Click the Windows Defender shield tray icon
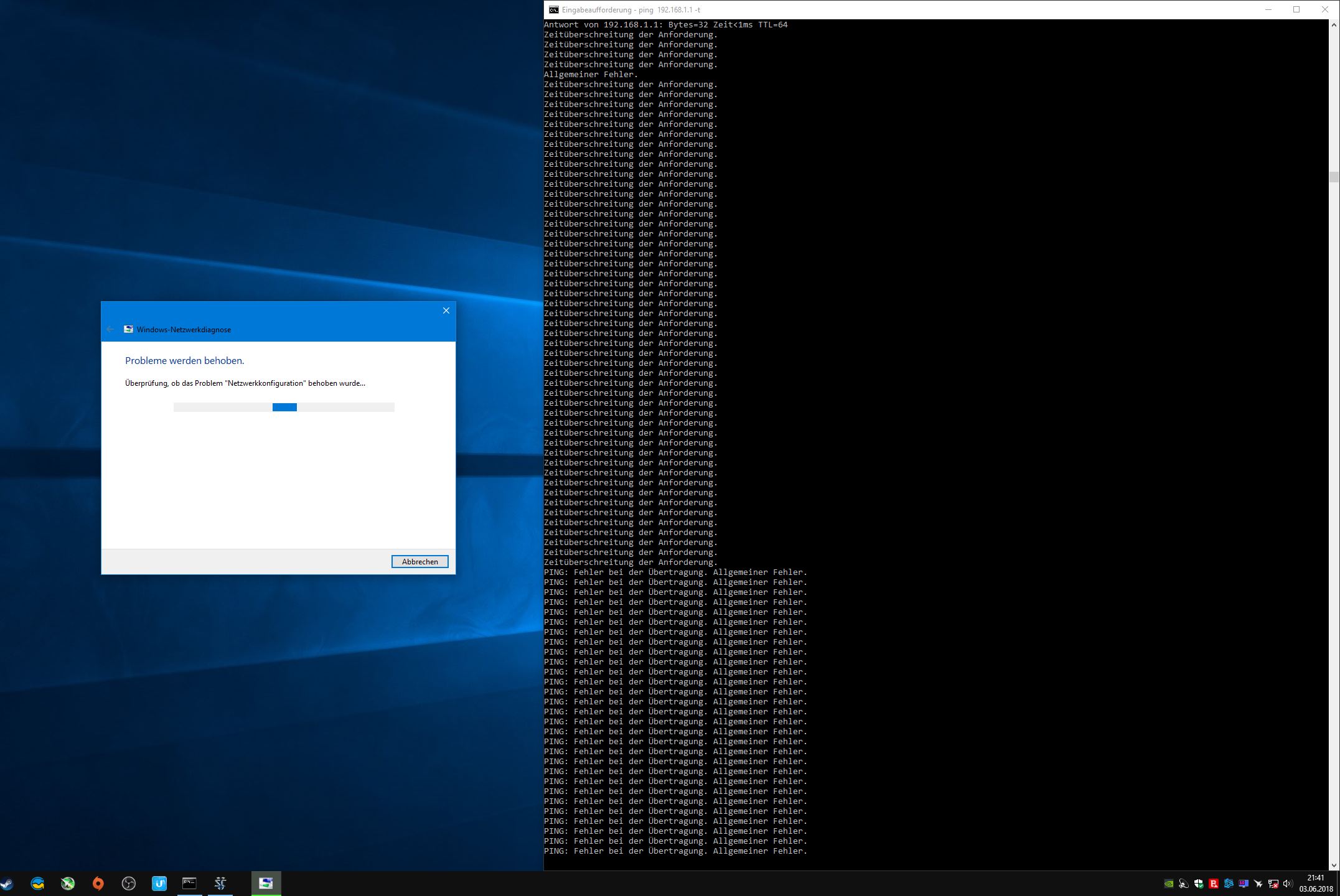The height and width of the screenshot is (896, 1340). tap(1199, 884)
